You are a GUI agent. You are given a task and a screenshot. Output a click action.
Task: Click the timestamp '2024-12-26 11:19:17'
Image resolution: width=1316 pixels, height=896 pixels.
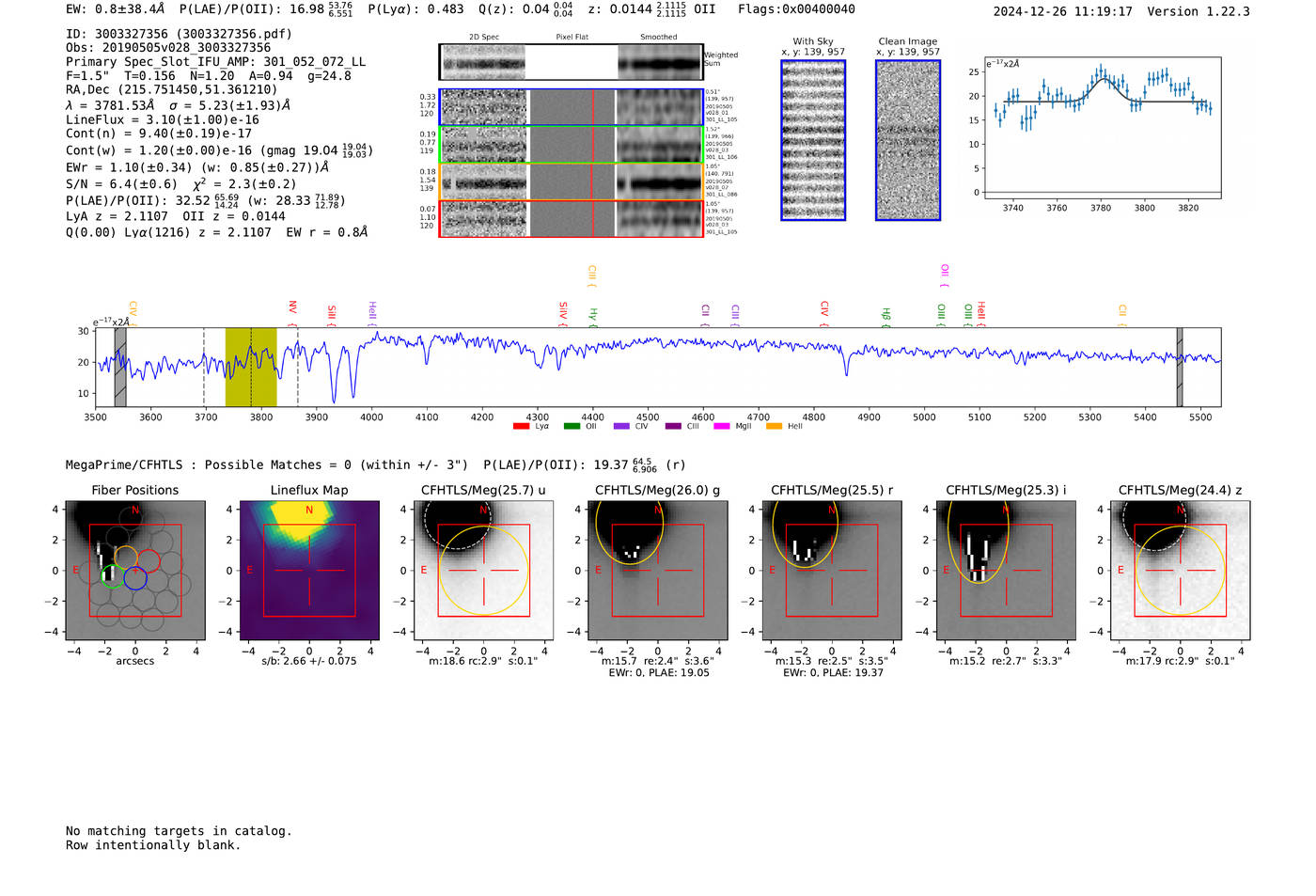[x=1063, y=11]
